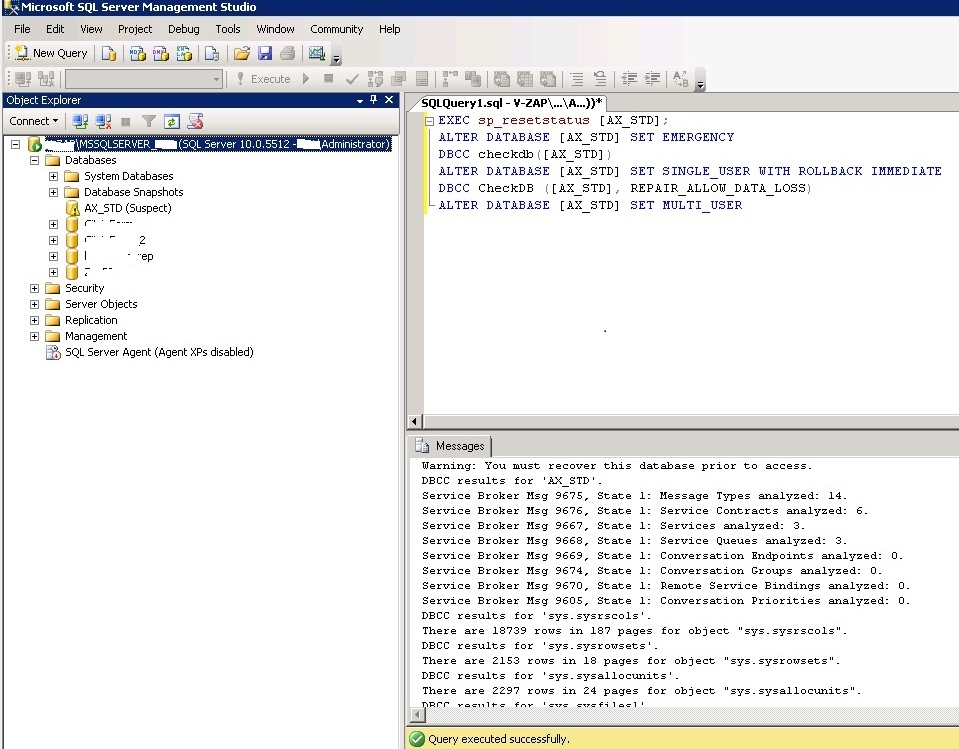Toggle Results to Text icon
The height and width of the screenshot is (749, 959).
coord(502,79)
